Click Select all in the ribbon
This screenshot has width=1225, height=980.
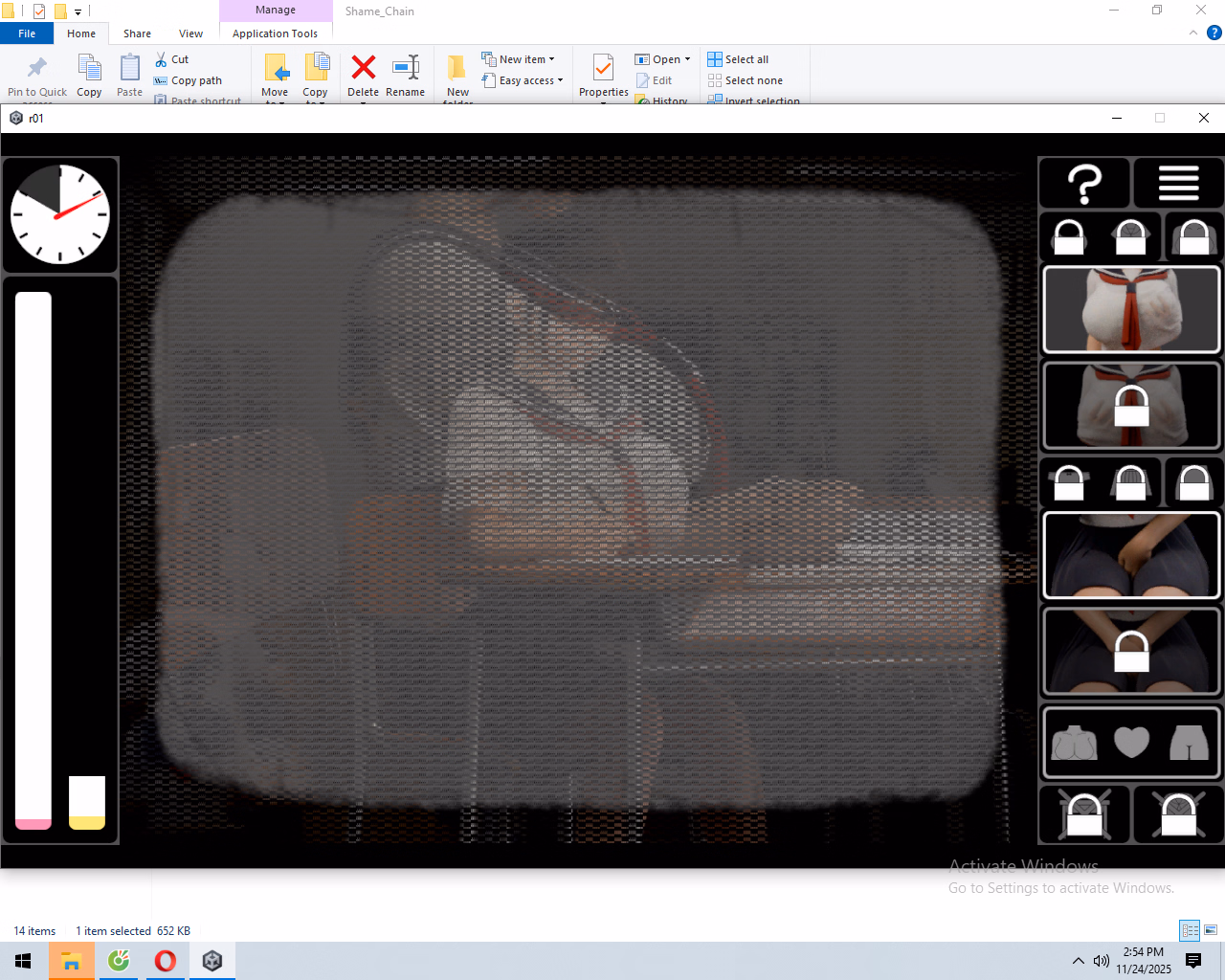point(738,59)
